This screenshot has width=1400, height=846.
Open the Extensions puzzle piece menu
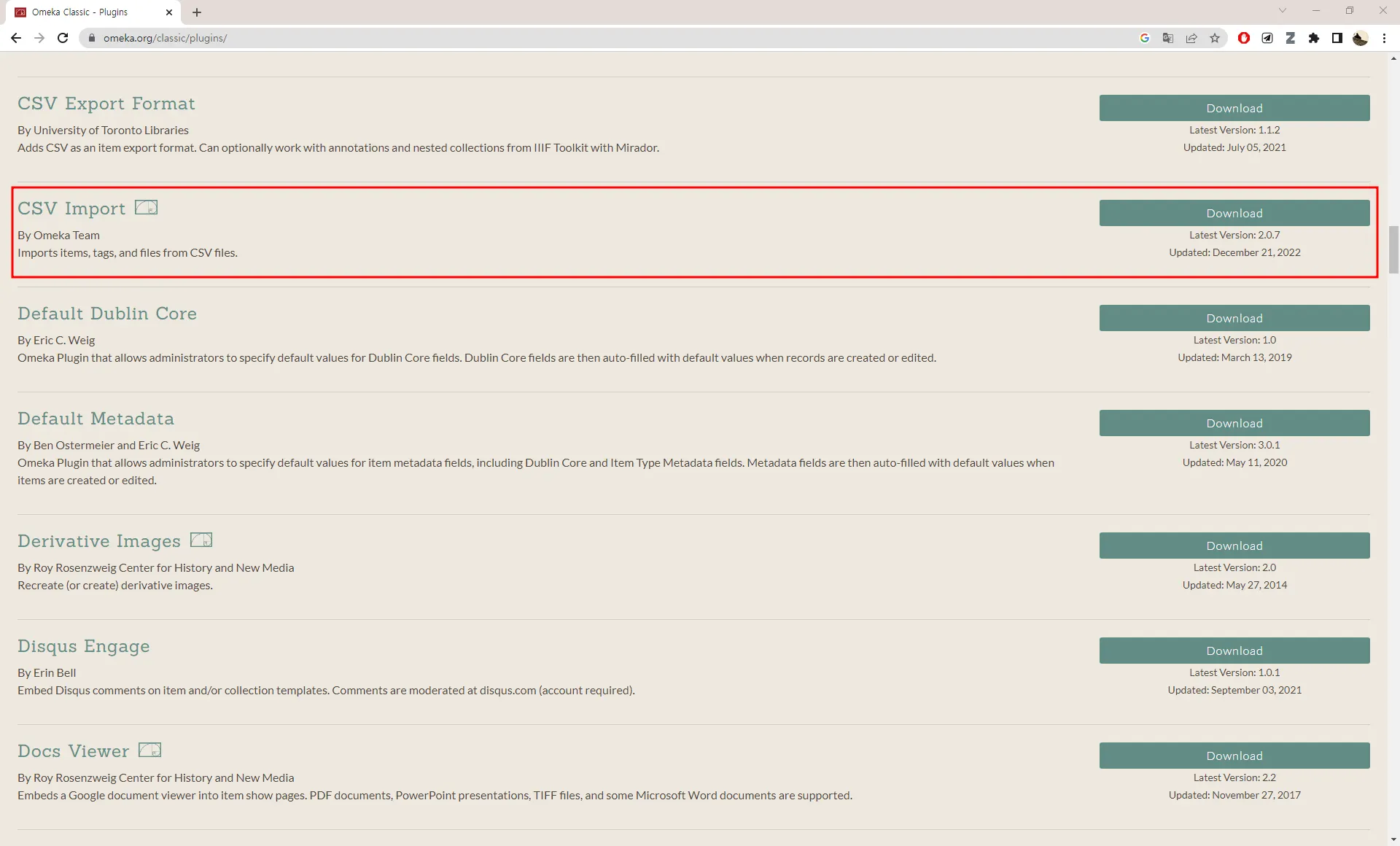coord(1314,38)
